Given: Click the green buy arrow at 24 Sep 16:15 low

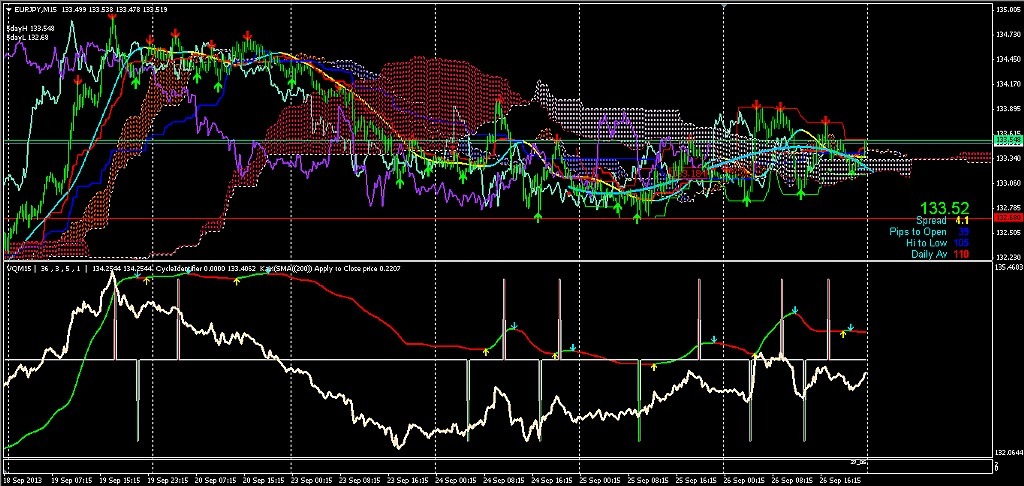Looking at the screenshot, I should pyautogui.click(x=538, y=217).
